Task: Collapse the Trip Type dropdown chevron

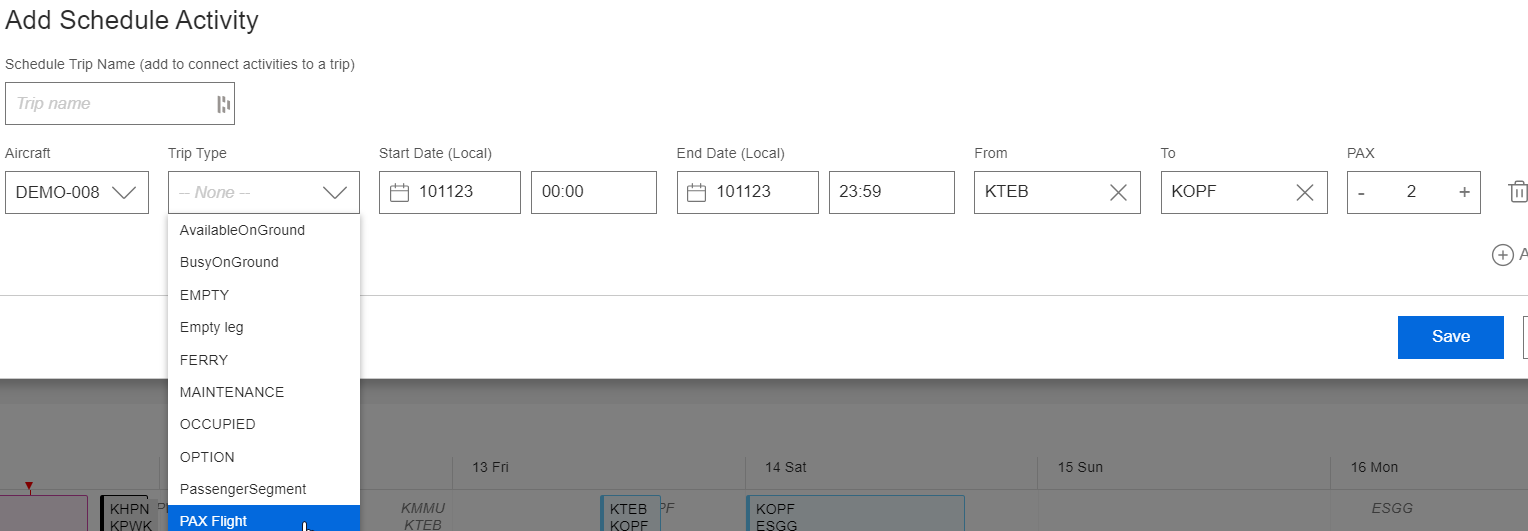Action: [335, 193]
